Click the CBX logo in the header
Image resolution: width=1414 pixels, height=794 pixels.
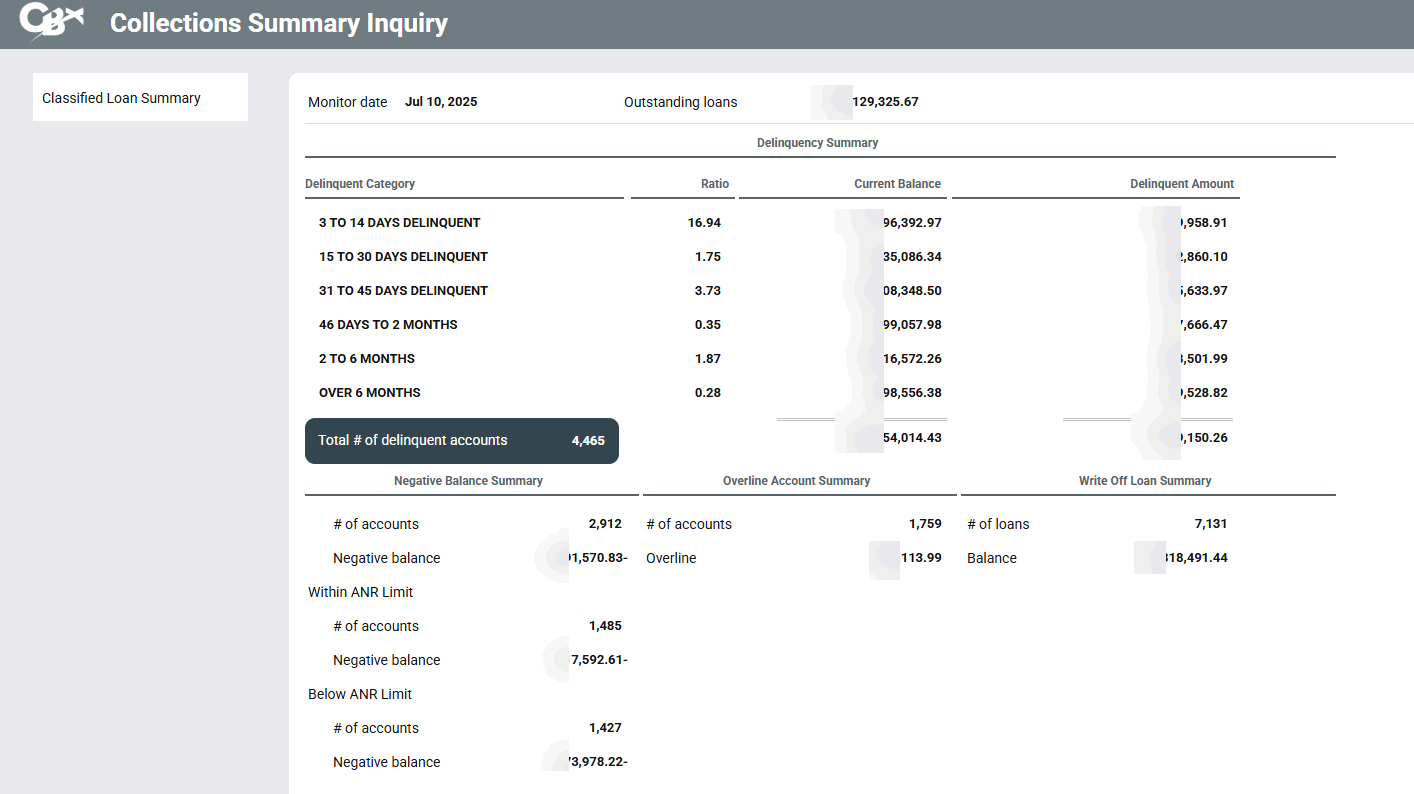coord(52,22)
